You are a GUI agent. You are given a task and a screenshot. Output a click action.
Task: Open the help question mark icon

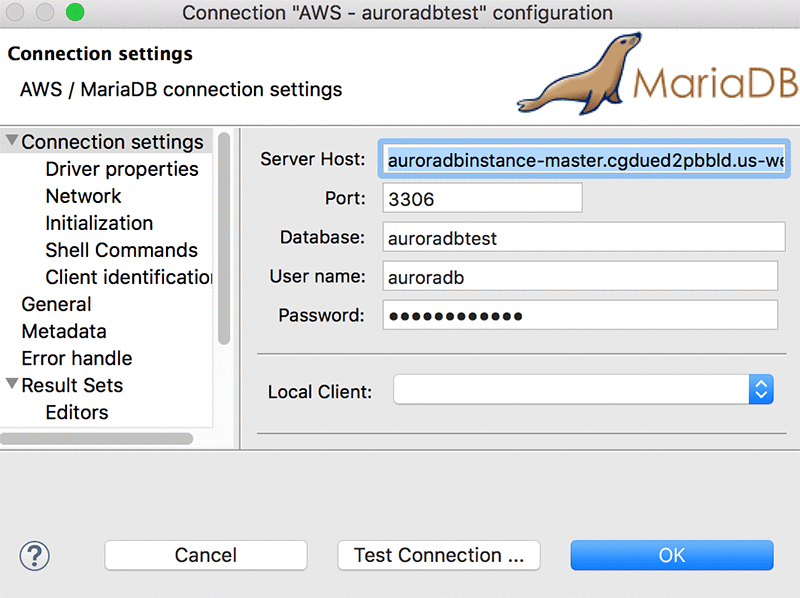[35, 556]
